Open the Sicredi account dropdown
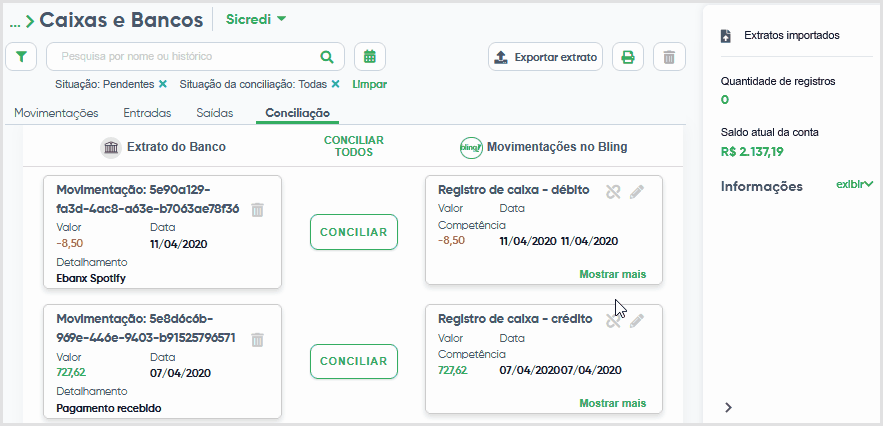The height and width of the screenshot is (426, 883). (x=256, y=19)
